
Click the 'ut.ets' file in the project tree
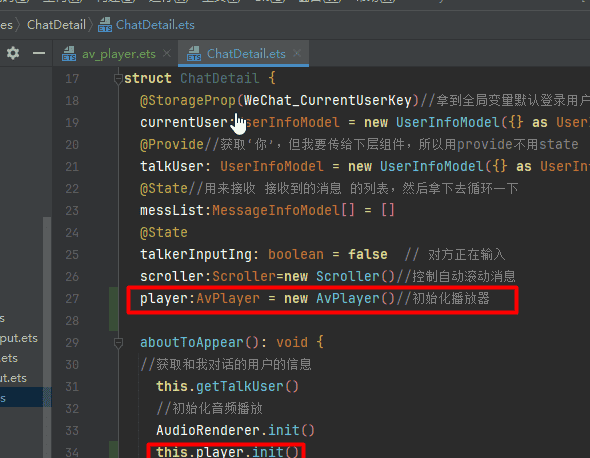pyautogui.click(x=14, y=378)
